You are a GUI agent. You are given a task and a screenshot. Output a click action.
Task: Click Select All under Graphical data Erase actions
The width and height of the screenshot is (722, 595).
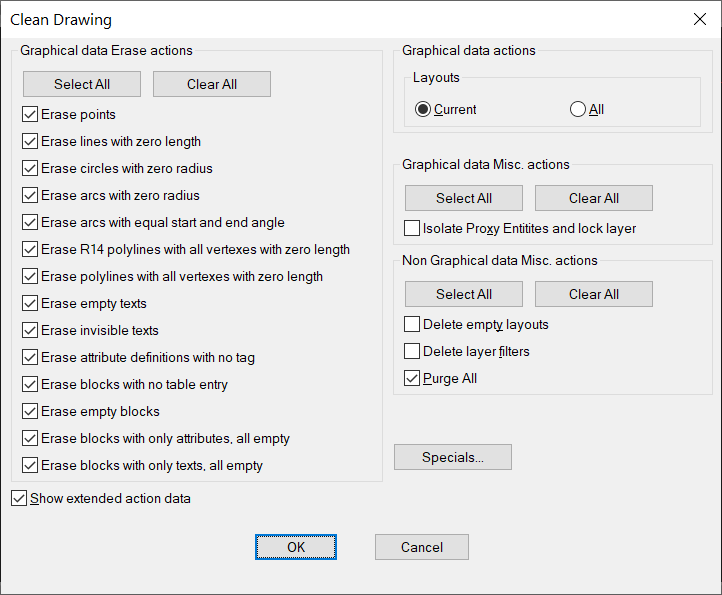point(82,84)
